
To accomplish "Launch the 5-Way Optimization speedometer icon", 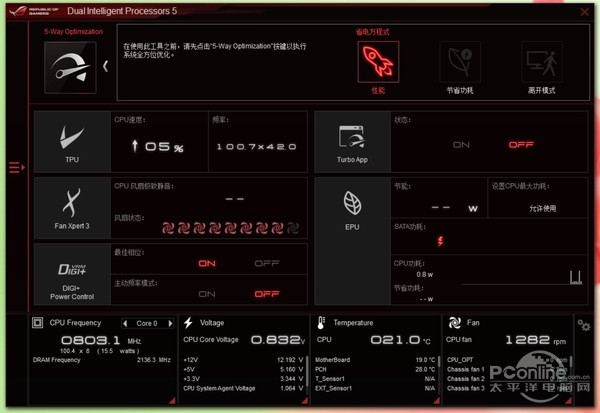I will [x=70, y=67].
